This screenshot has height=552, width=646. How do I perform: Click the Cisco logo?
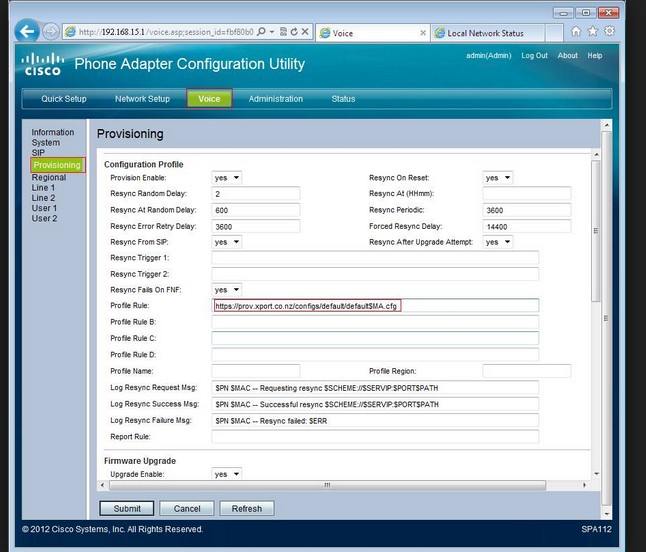point(43,64)
